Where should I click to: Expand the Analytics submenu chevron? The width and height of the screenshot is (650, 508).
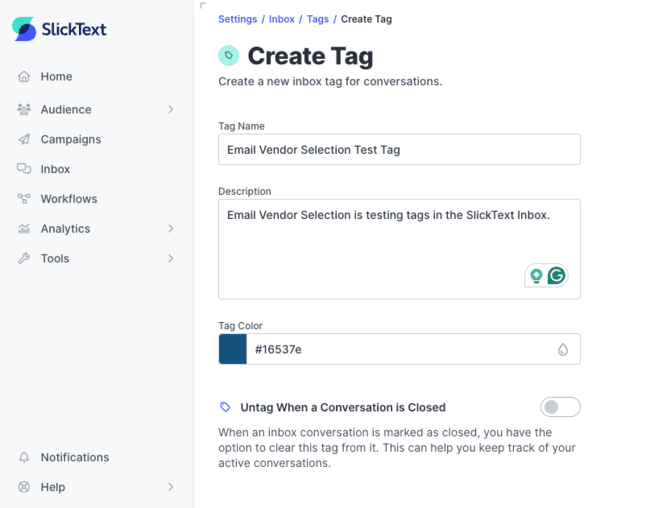170,228
